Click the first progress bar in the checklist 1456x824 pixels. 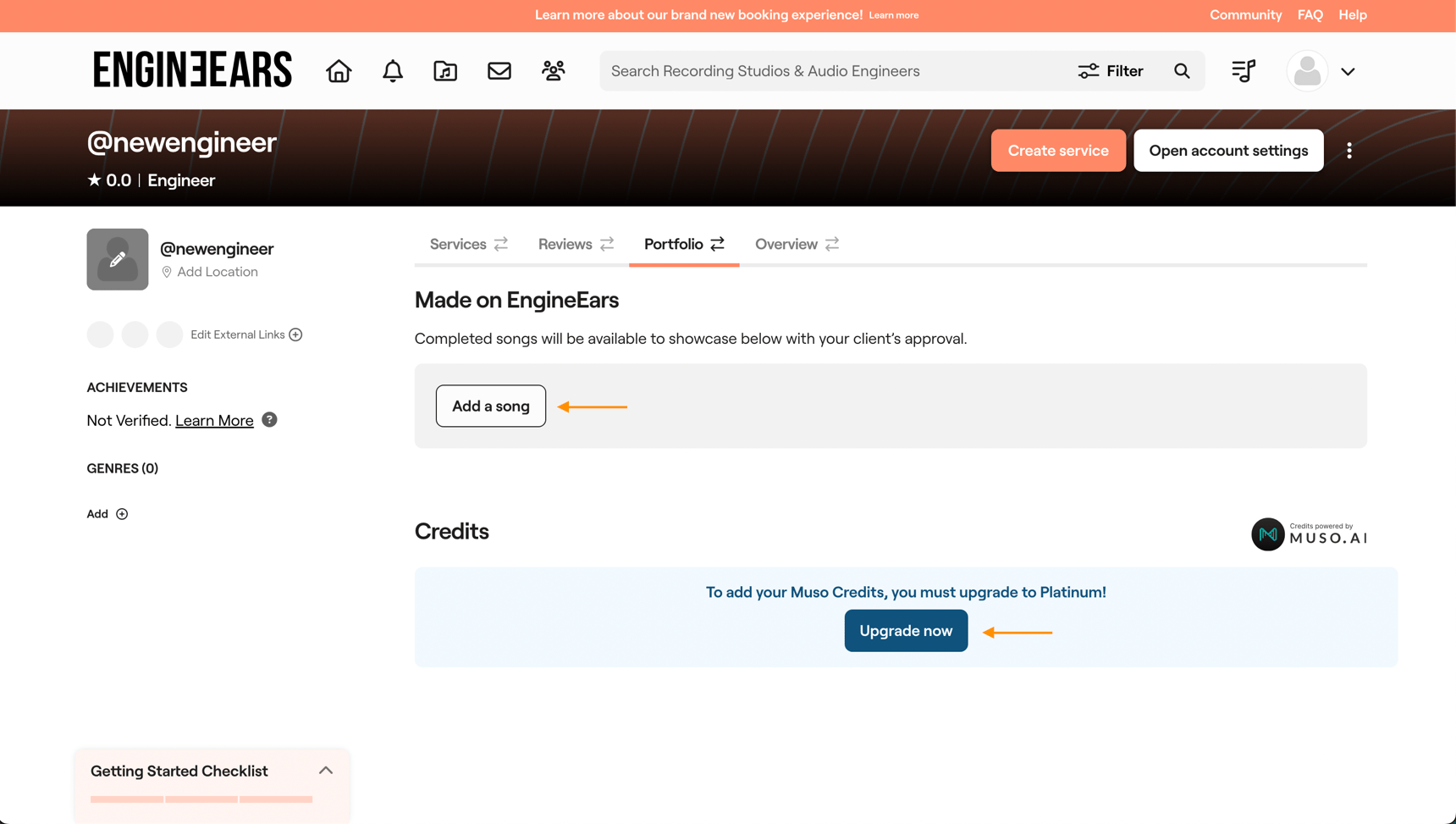tap(126, 799)
